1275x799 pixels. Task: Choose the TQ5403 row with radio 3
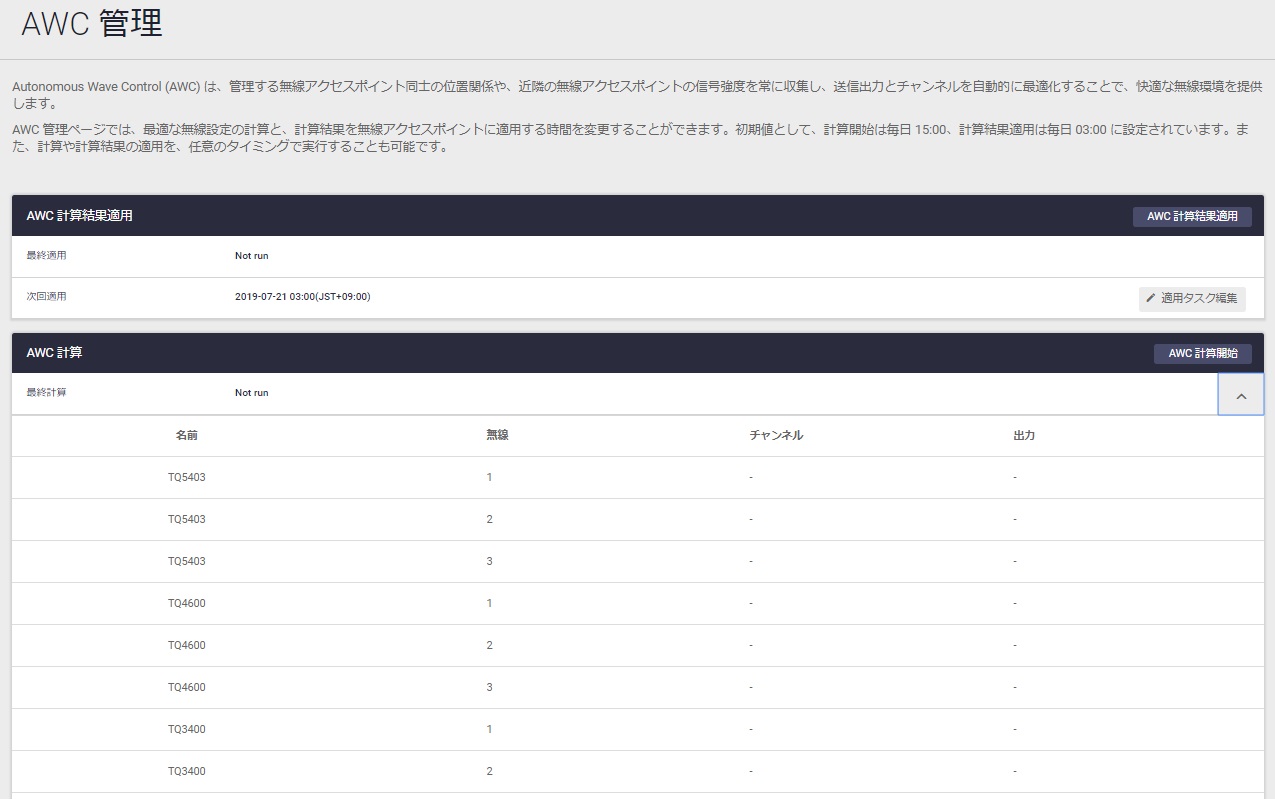pos(187,561)
